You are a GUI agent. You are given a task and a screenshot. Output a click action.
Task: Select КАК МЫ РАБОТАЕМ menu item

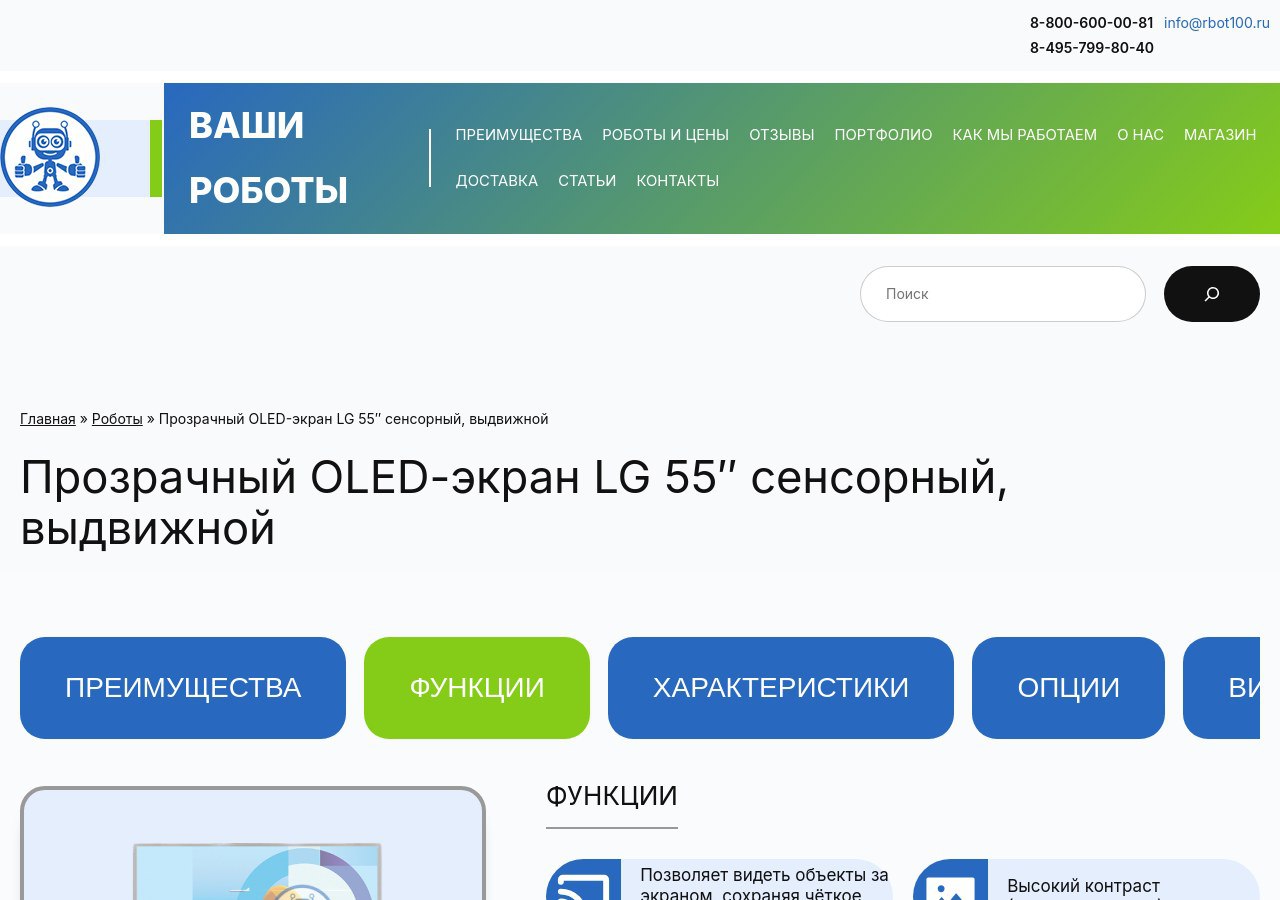coord(1024,135)
